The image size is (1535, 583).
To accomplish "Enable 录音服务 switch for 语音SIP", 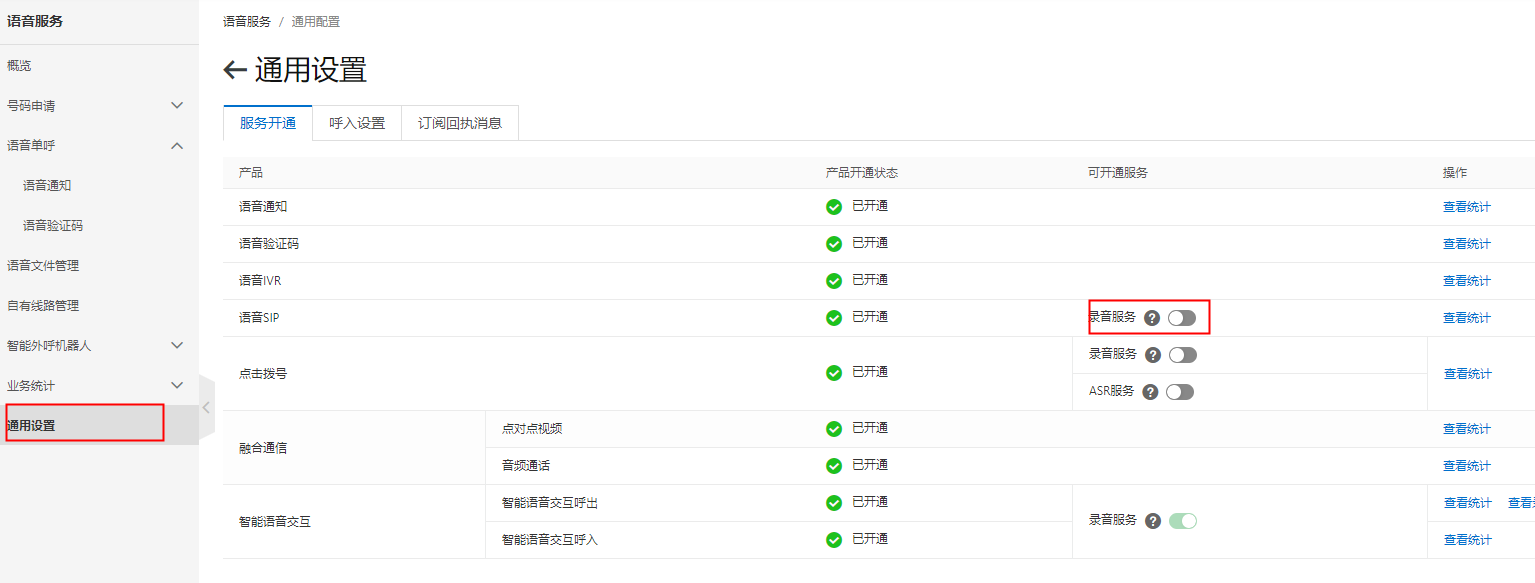I will pyautogui.click(x=1182, y=318).
